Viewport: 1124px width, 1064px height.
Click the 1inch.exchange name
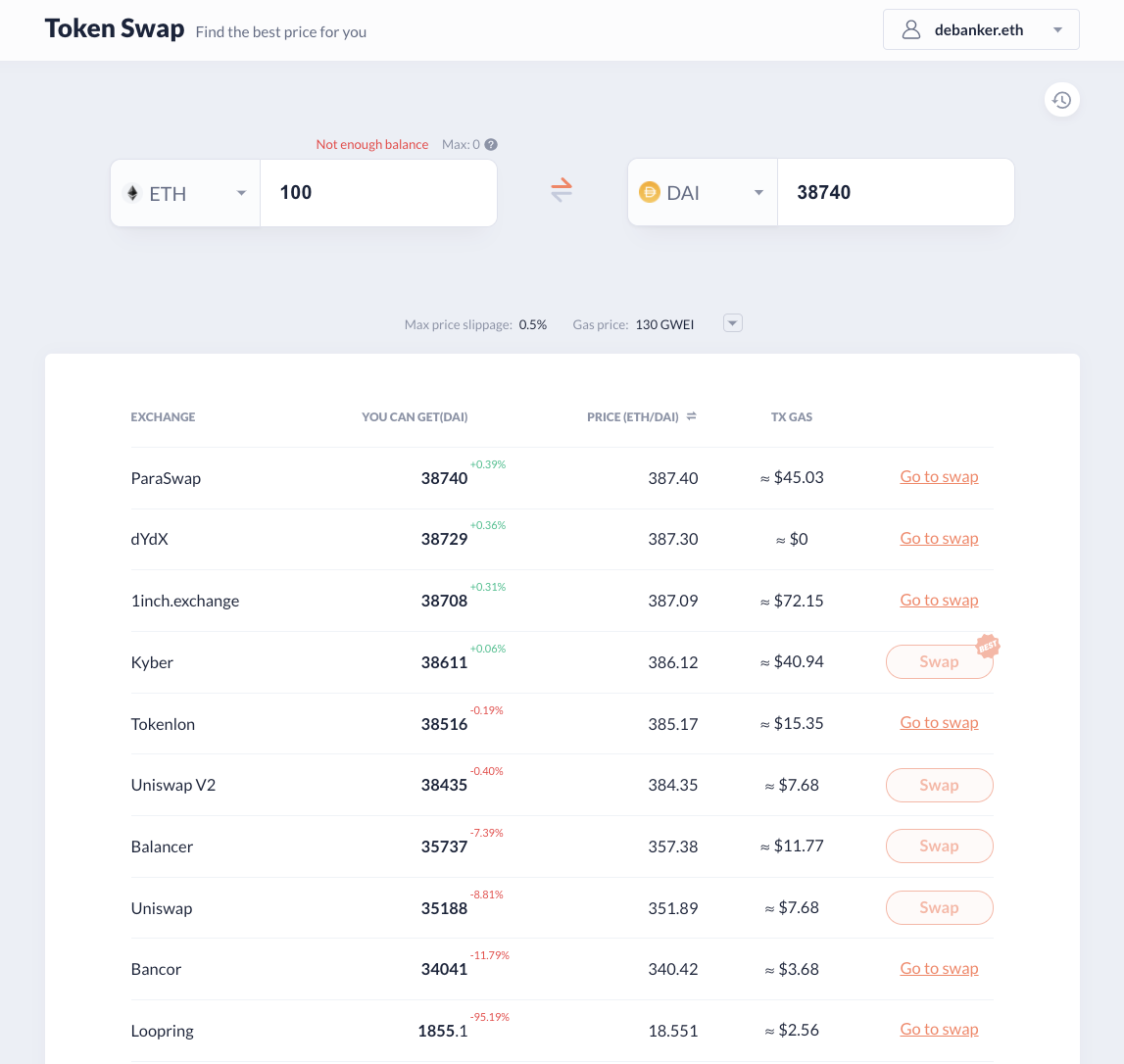click(x=185, y=602)
